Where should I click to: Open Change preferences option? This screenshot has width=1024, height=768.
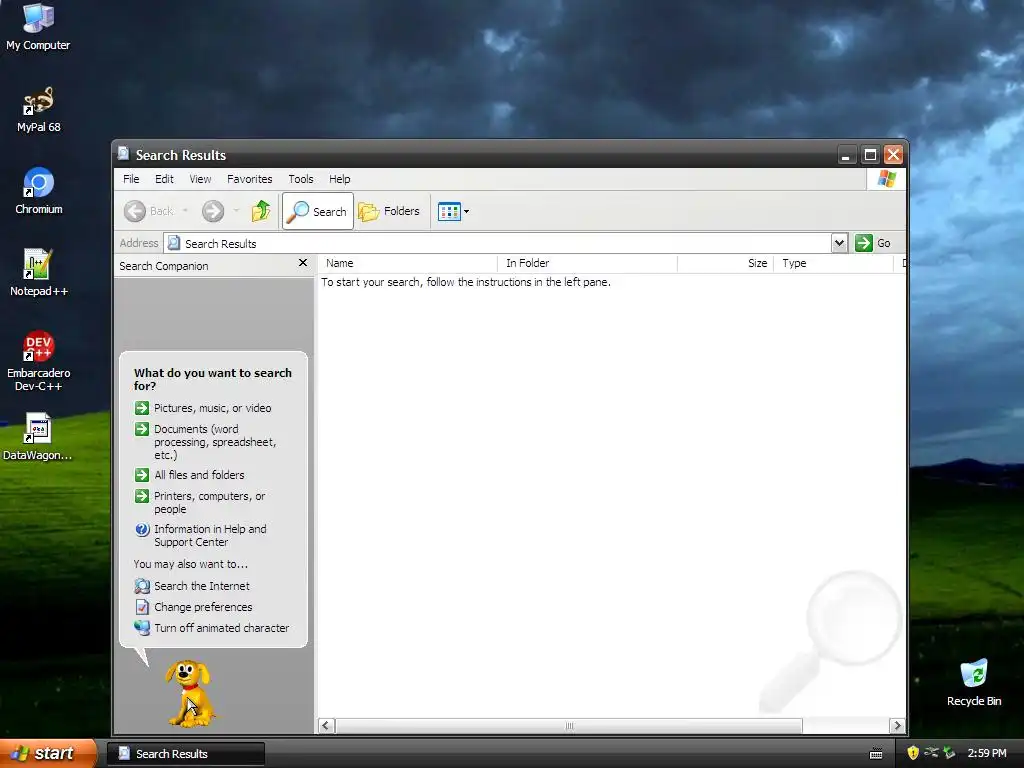click(x=193, y=607)
